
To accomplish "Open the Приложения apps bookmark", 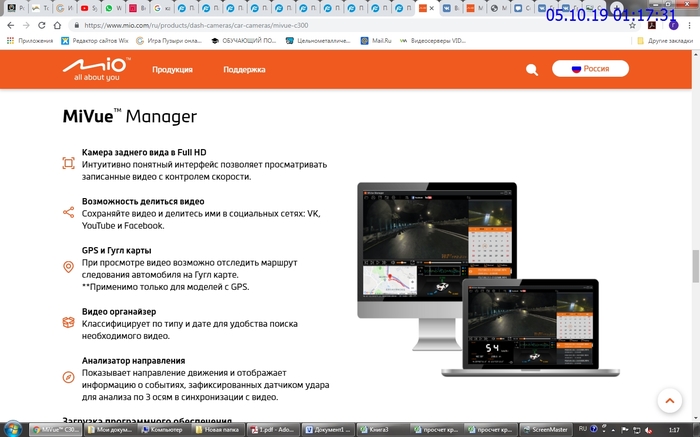I will 29,41.
